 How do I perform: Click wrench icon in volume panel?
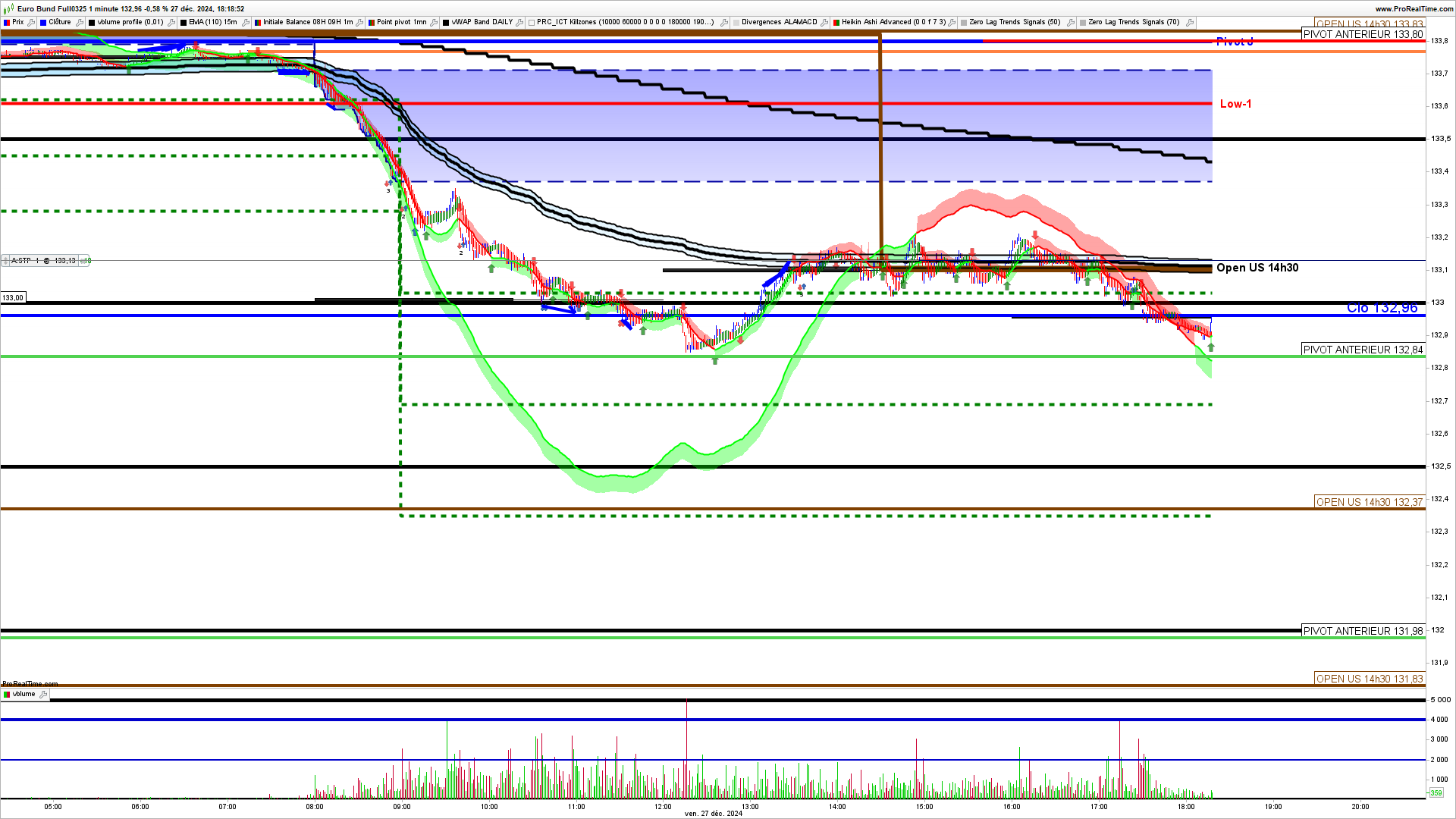pos(43,695)
